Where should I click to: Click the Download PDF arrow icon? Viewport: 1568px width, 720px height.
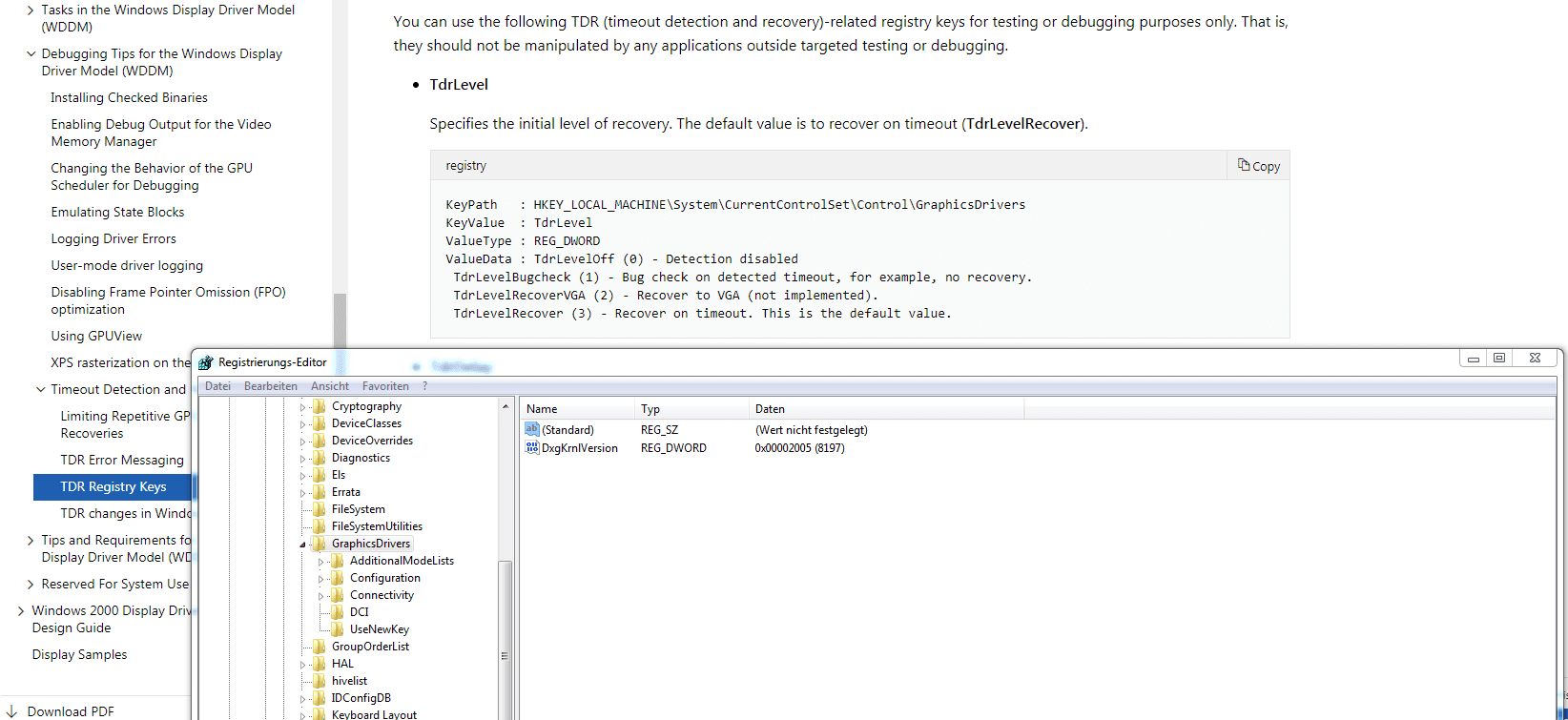point(11,711)
